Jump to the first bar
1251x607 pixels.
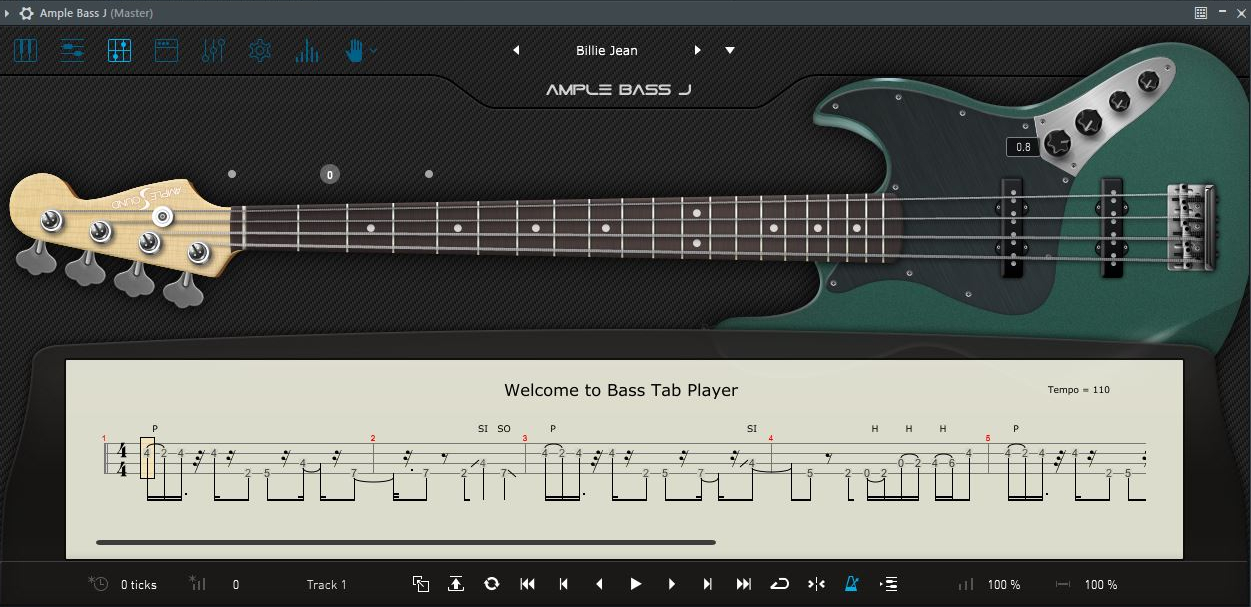(x=528, y=584)
